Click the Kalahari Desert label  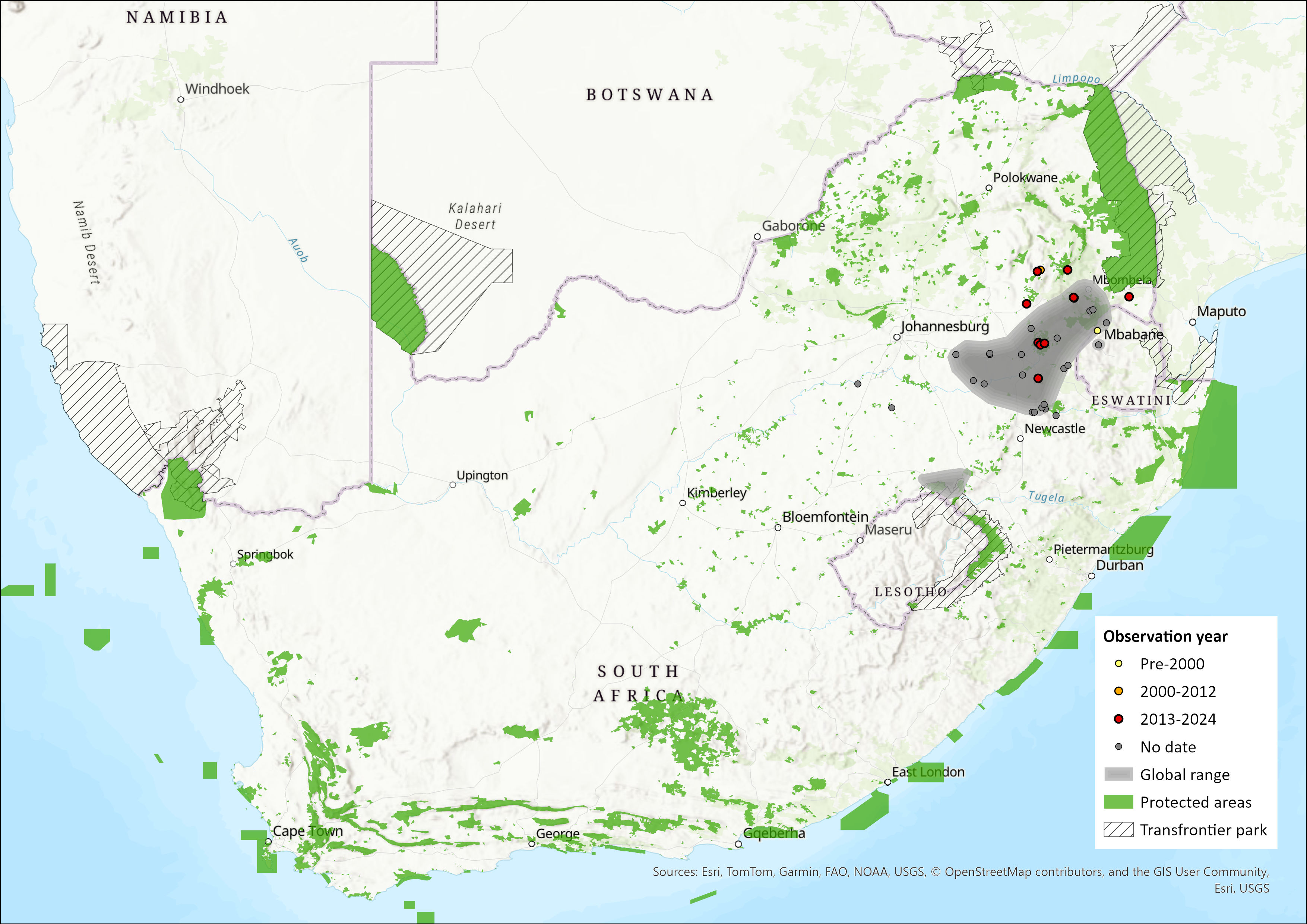pos(475,216)
